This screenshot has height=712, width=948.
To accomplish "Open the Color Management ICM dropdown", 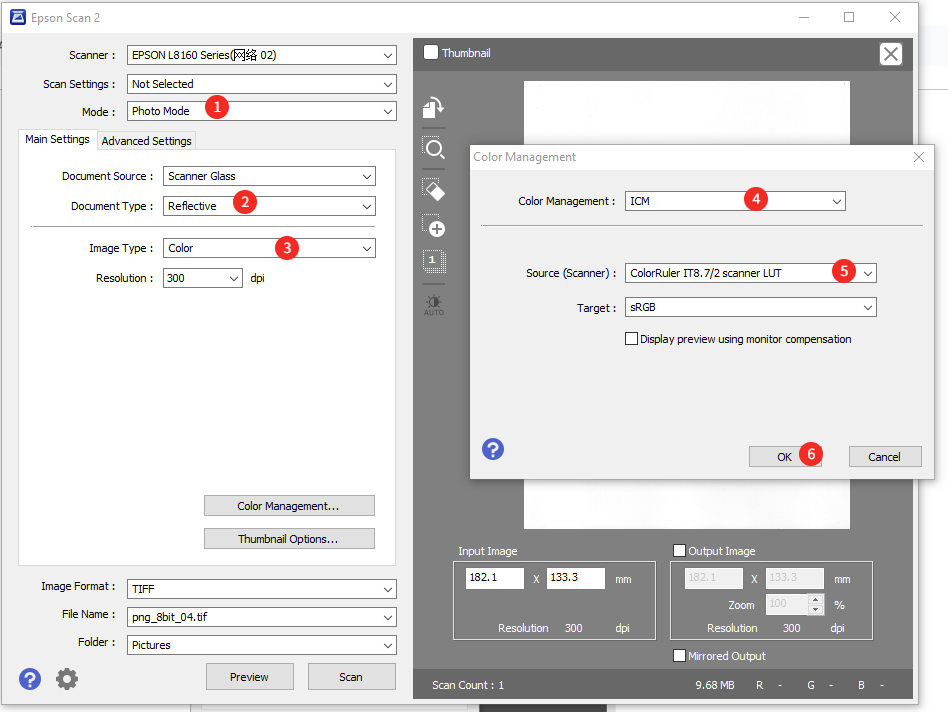I will (x=735, y=201).
